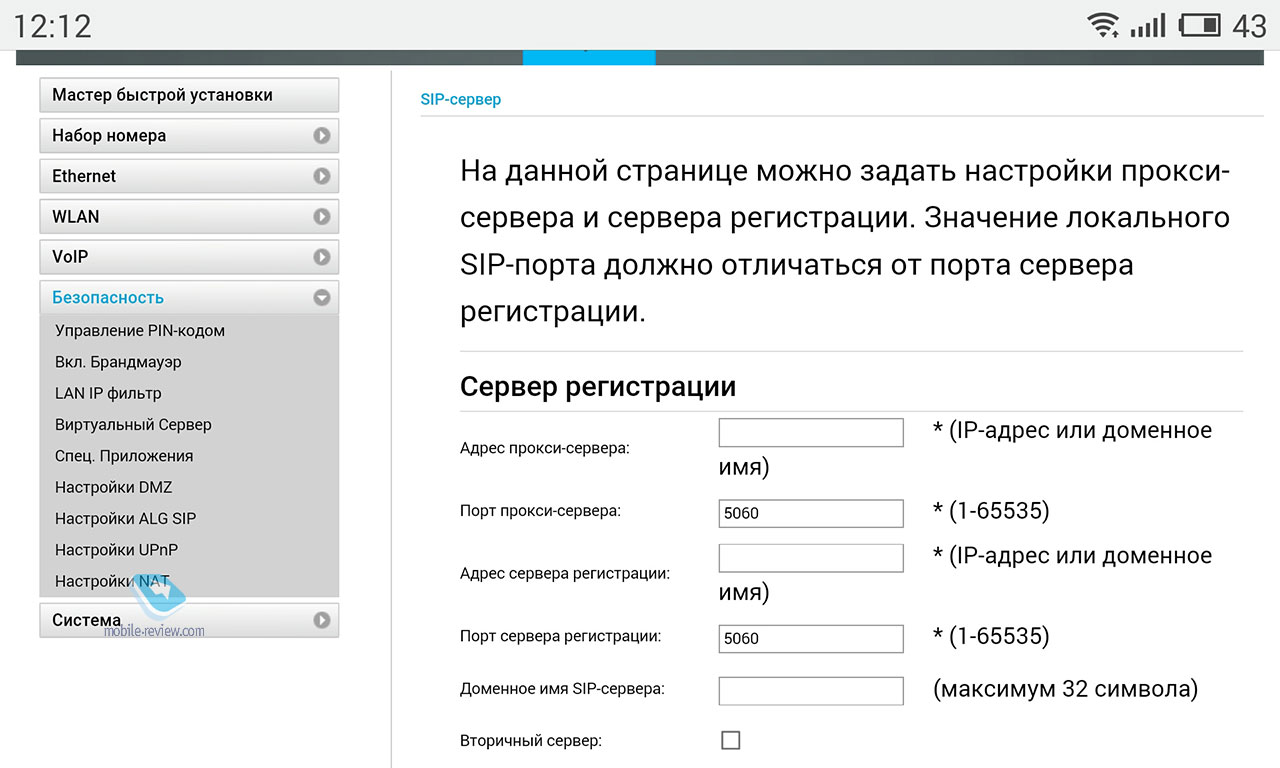1280x768 pixels.
Task: Tap the cellular signal bars icon
Action: click(x=1148, y=25)
